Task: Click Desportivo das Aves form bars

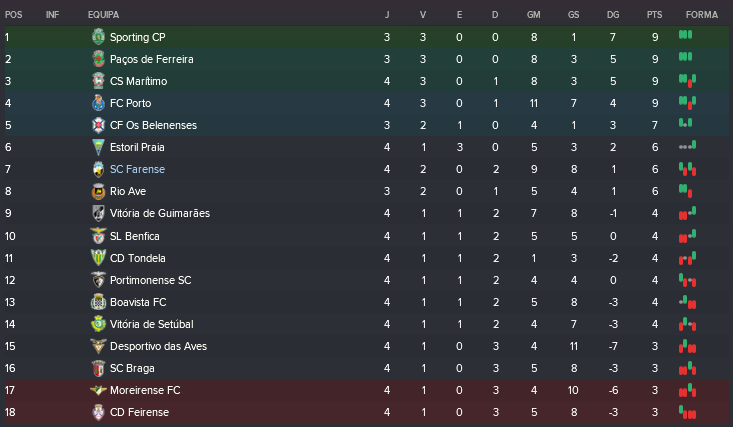Action: tap(687, 346)
